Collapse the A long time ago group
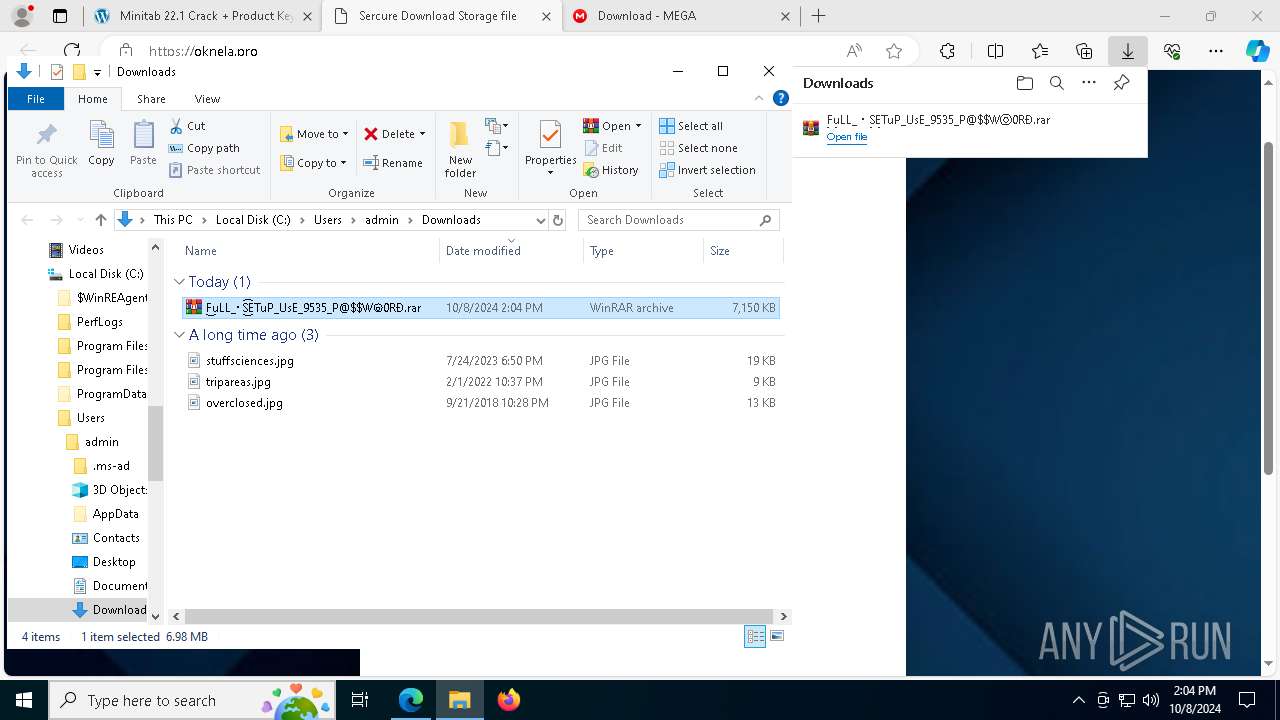 179,335
